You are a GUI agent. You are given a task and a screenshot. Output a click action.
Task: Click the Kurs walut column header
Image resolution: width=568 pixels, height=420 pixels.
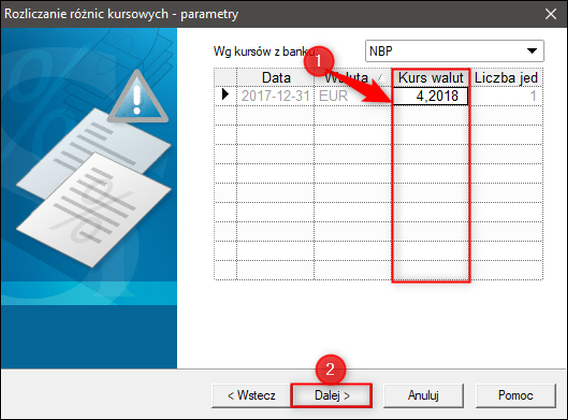coord(430,78)
